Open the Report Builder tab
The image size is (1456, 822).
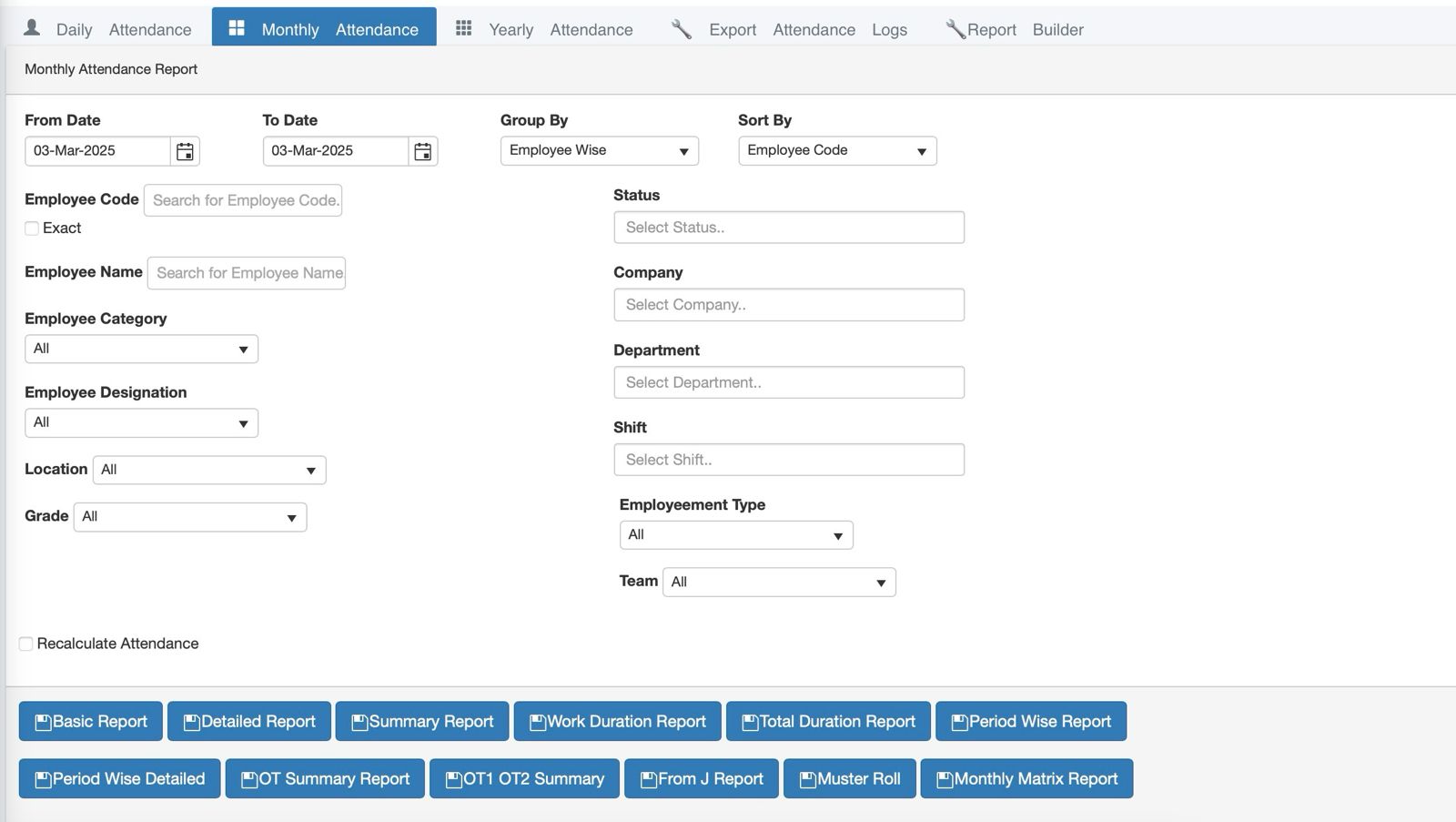(x=1015, y=29)
